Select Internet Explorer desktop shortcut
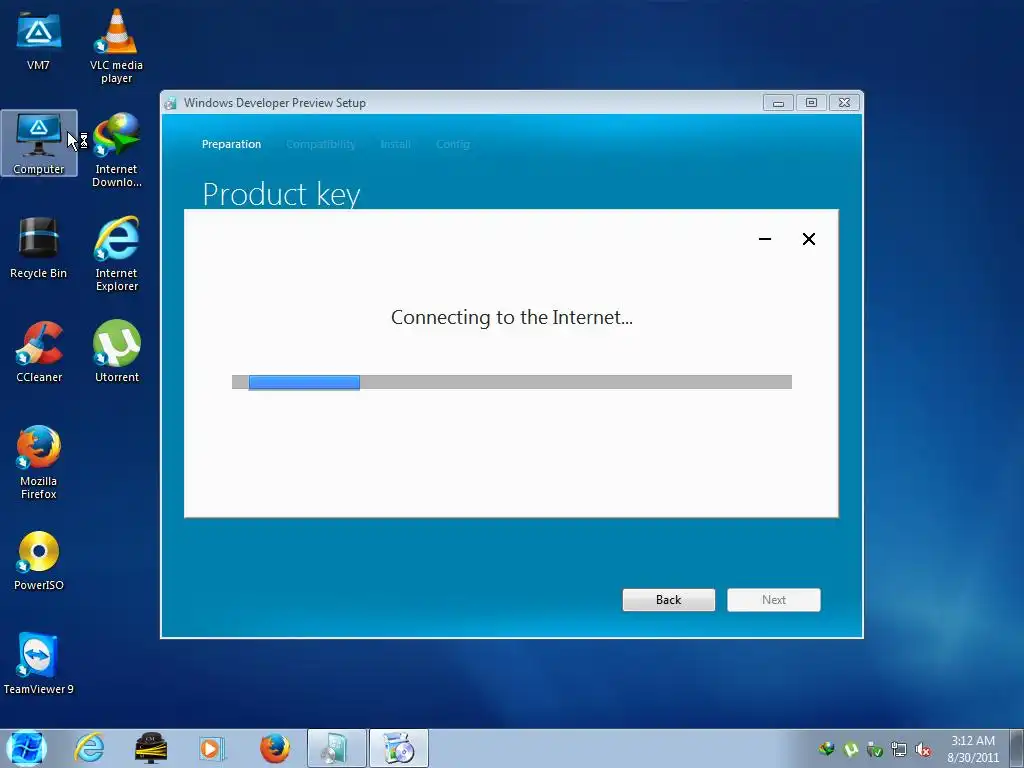Viewport: 1024px width, 768px height. coord(116,254)
